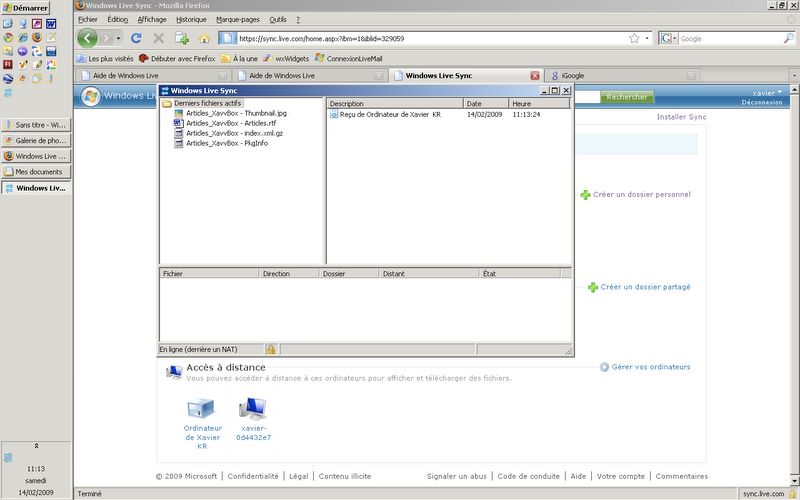800x500 pixels.
Task: Expand hidden tray icons with the chevron
Action: (x=36, y=445)
